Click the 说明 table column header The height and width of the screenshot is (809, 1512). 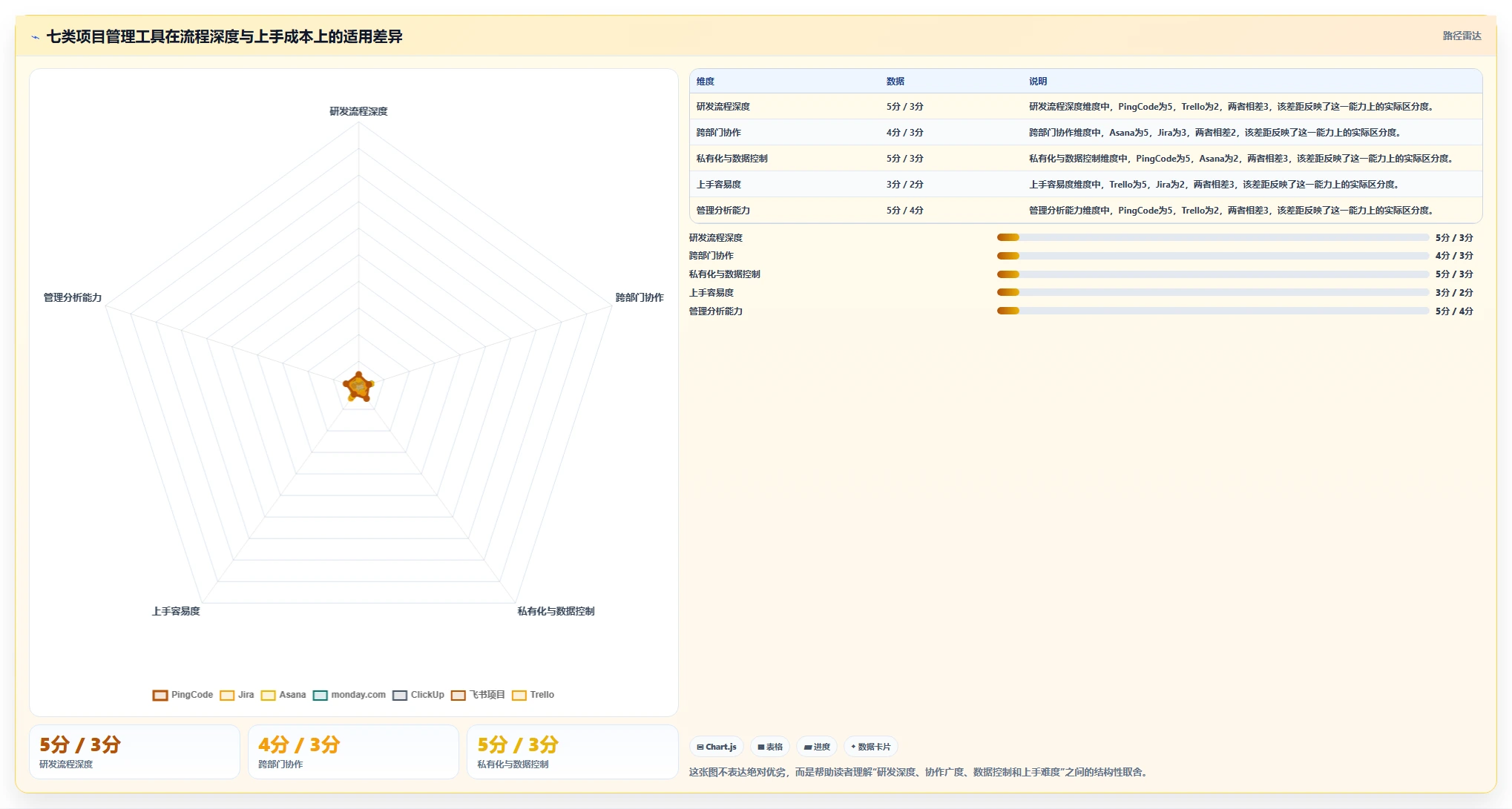coord(1038,82)
